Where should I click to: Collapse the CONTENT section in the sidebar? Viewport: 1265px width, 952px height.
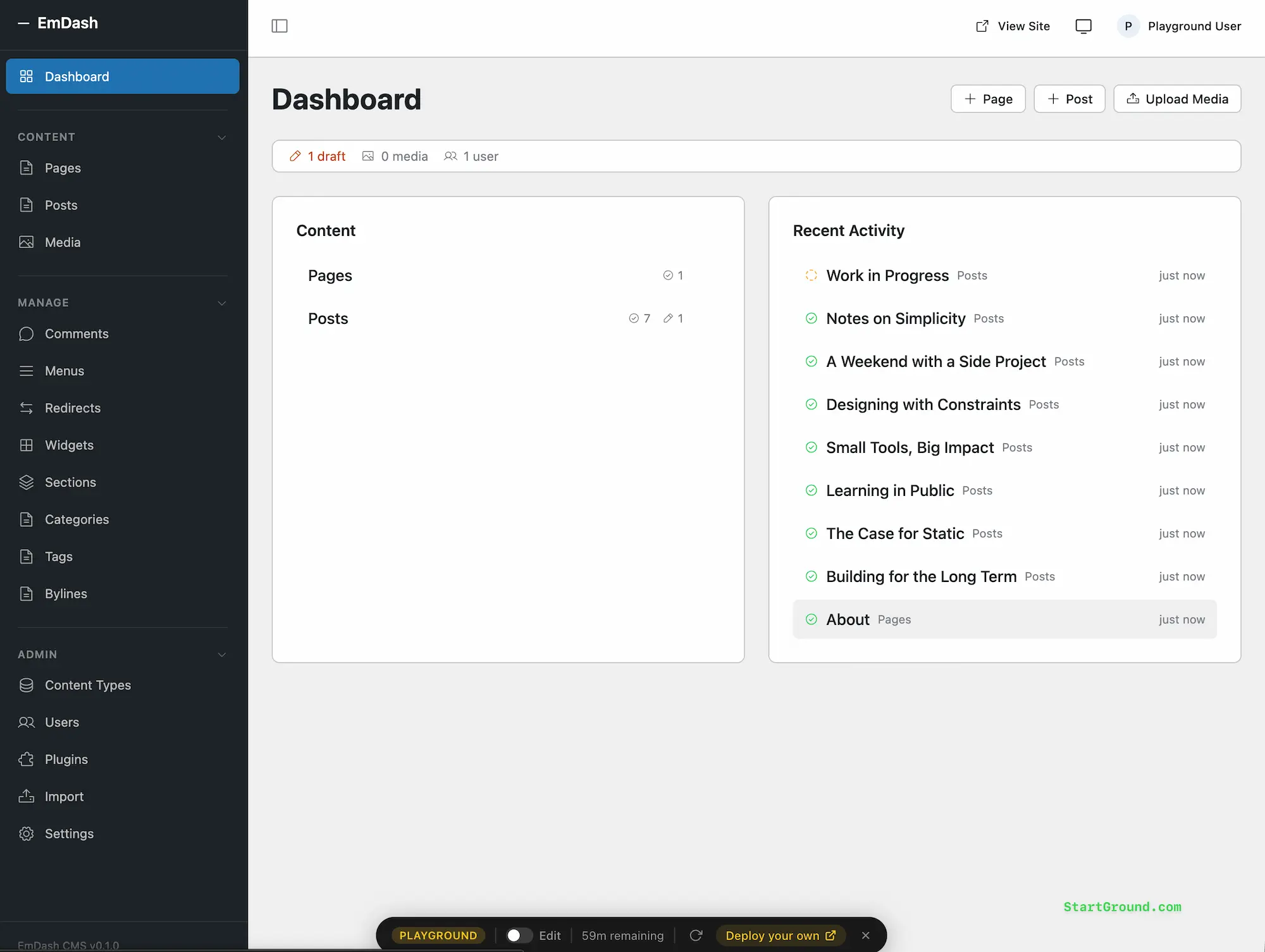tap(222, 137)
